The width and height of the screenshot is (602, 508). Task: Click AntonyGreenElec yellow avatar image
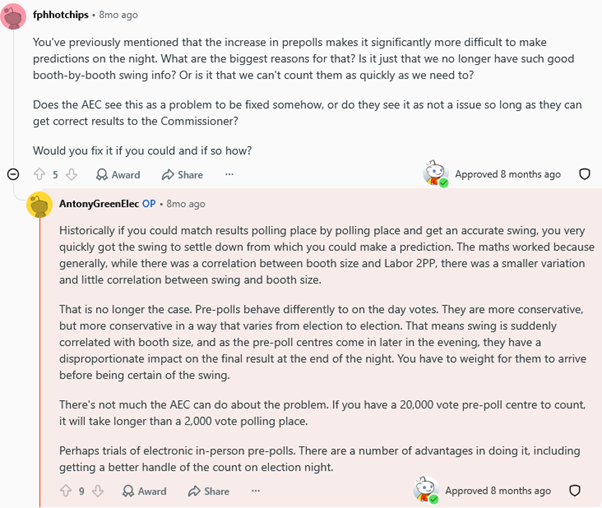[39, 205]
